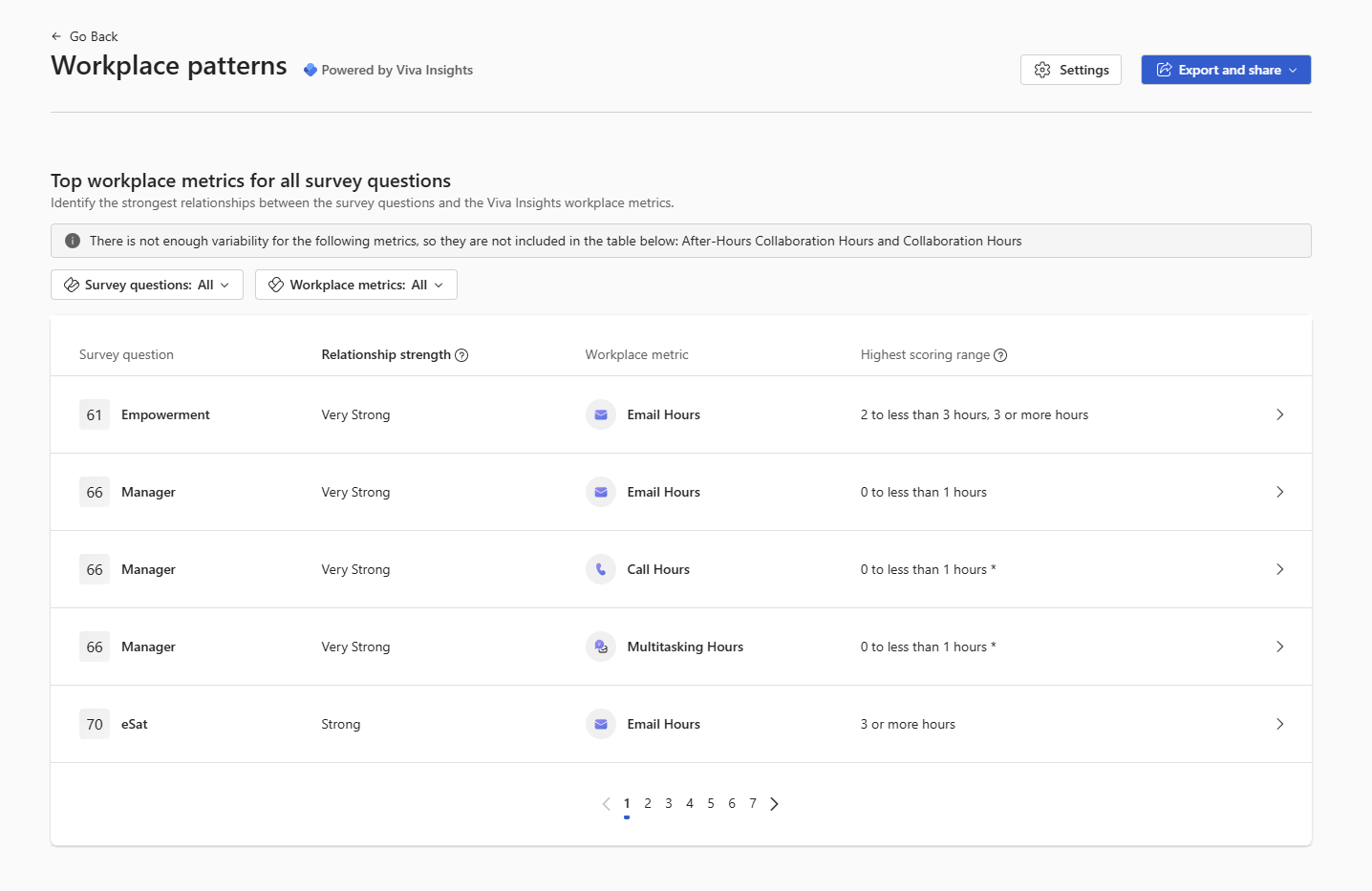Click the Viva Insights diamond icon
Image resolution: width=1372 pixels, height=891 pixels.
tap(309, 69)
